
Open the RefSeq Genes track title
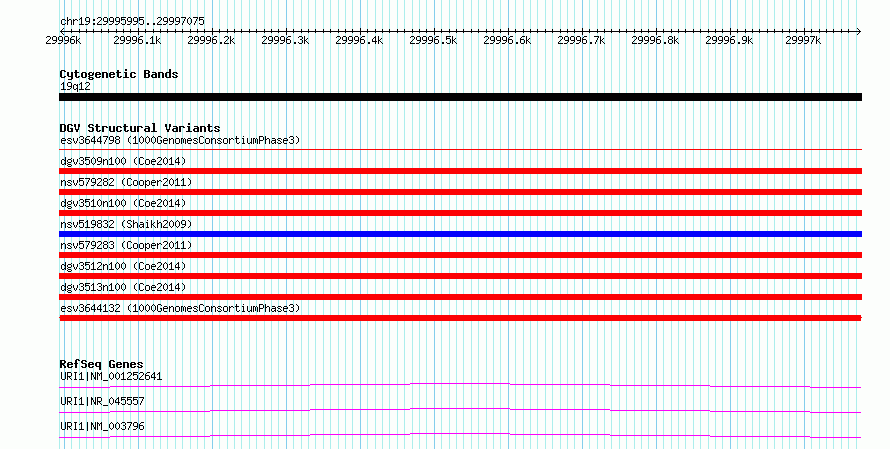click(x=102, y=364)
